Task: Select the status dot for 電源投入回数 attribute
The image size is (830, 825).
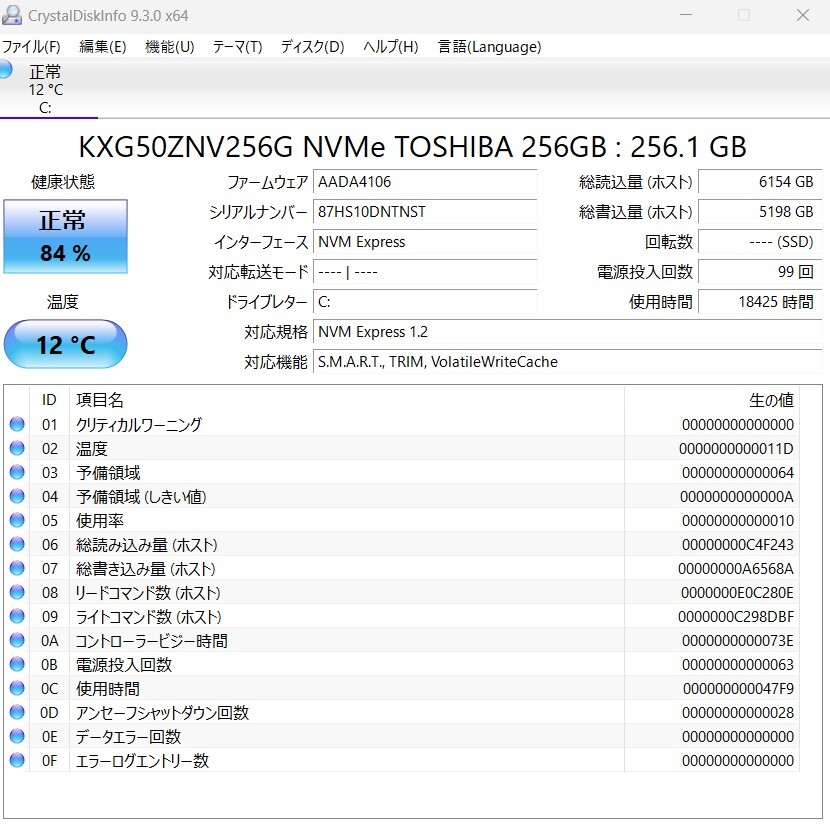Action: tap(17, 664)
